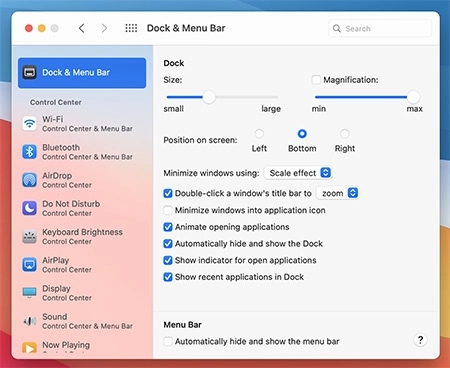Click the magnifying glass search icon
Image resolution: width=450 pixels, height=368 pixels.
coord(337,28)
